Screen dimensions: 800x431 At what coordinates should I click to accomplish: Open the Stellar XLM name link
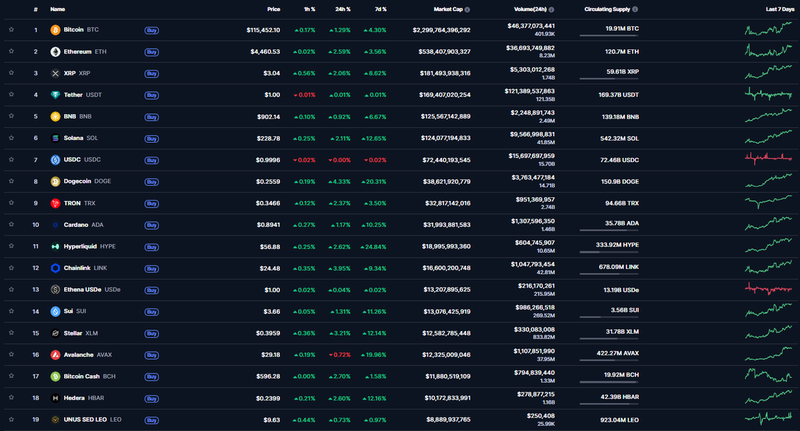(x=81, y=333)
